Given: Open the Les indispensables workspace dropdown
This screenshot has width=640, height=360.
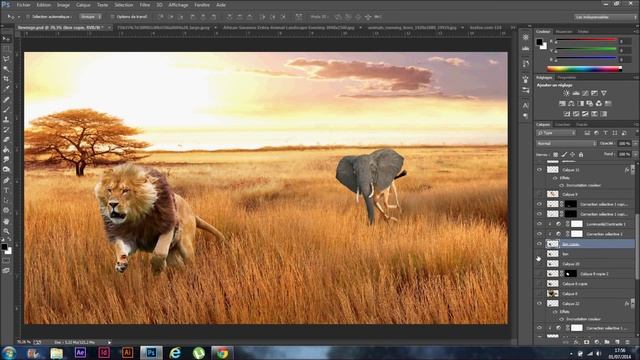Looking at the screenshot, I should pyautogui.click(x=605, y=17).
